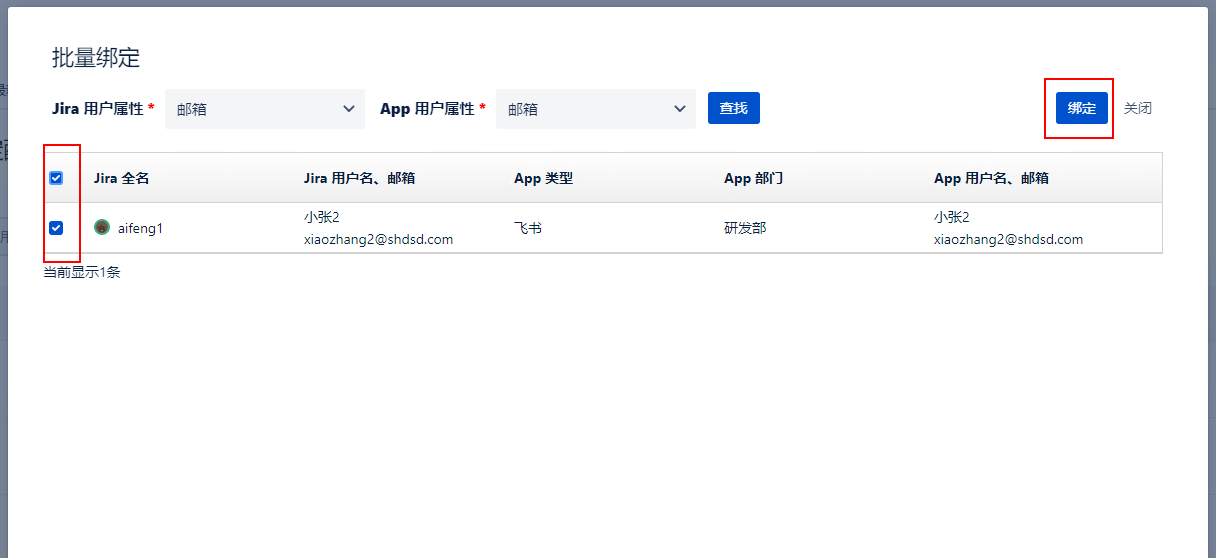1216x558 pixels.
Task: Select the App 类型 column header
Action: pos(543,178)
